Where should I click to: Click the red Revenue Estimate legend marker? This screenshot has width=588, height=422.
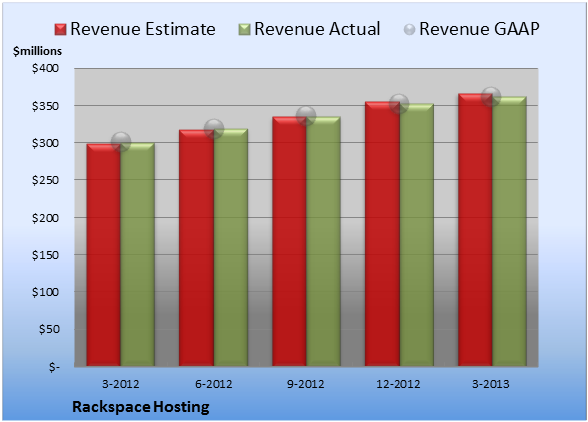60,30
